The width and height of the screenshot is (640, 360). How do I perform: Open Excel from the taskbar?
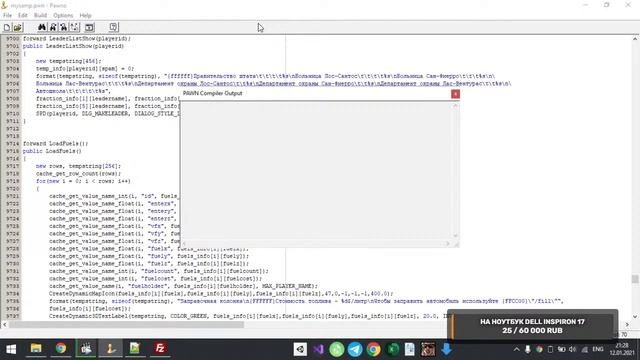392,349
